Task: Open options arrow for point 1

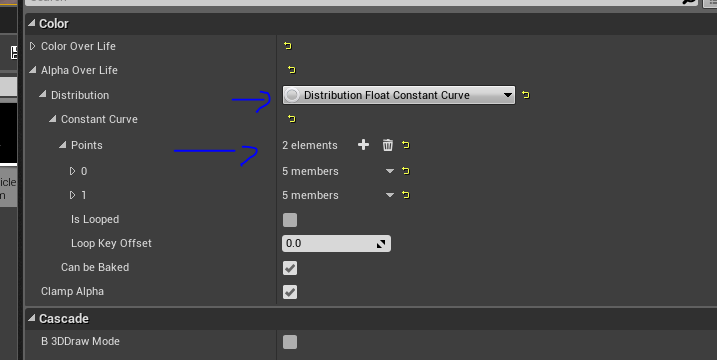Action: (390, 195)
